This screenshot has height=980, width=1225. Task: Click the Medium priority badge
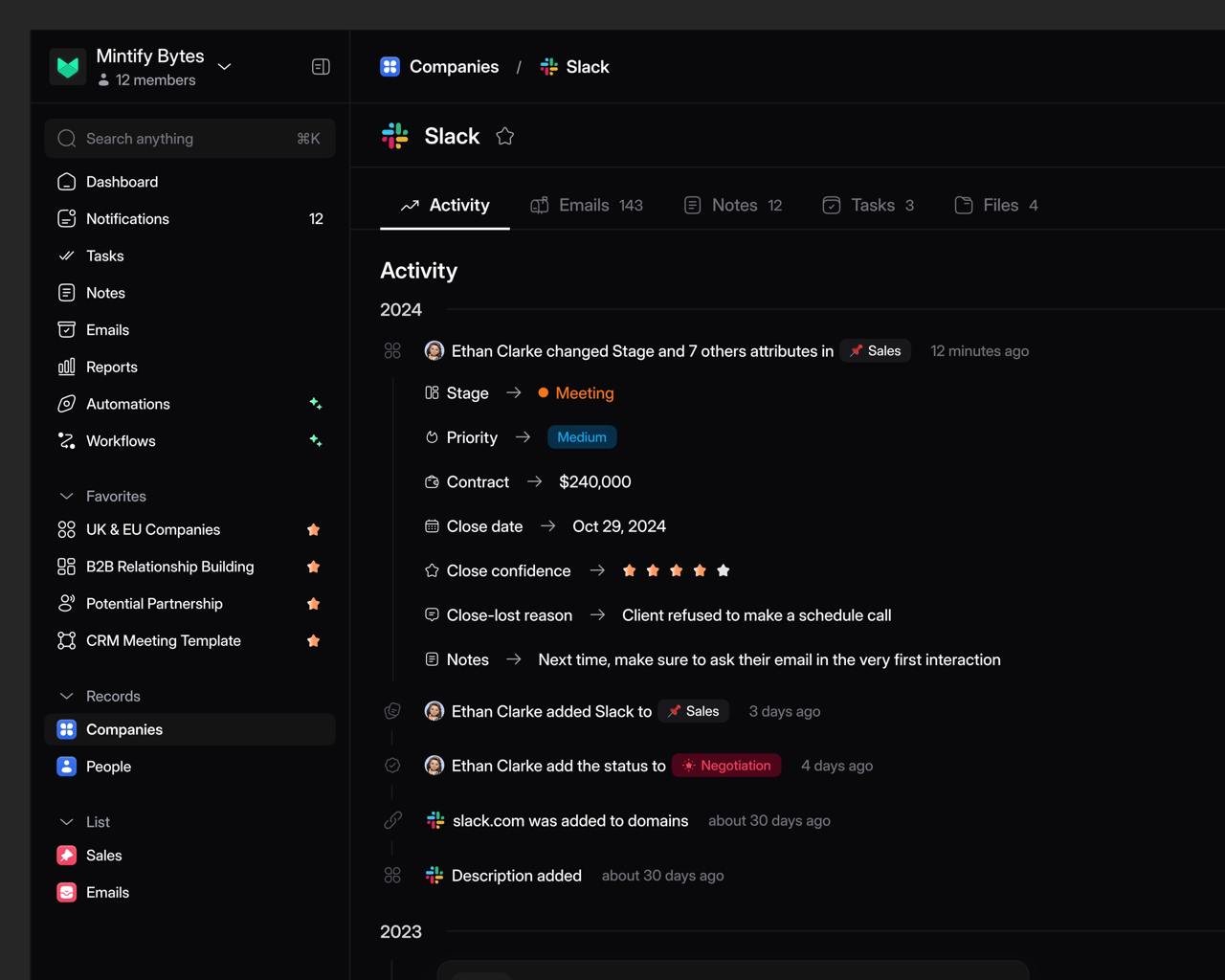(582, 437)
